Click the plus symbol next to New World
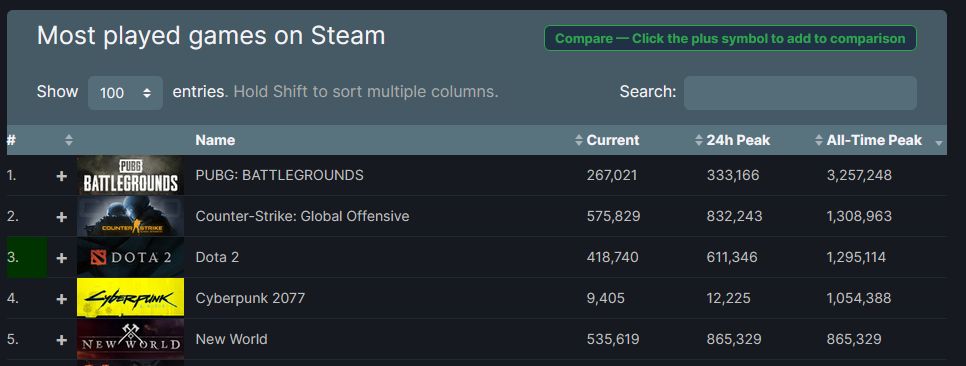The image size is (966, 366). click(x=62, y=340)
